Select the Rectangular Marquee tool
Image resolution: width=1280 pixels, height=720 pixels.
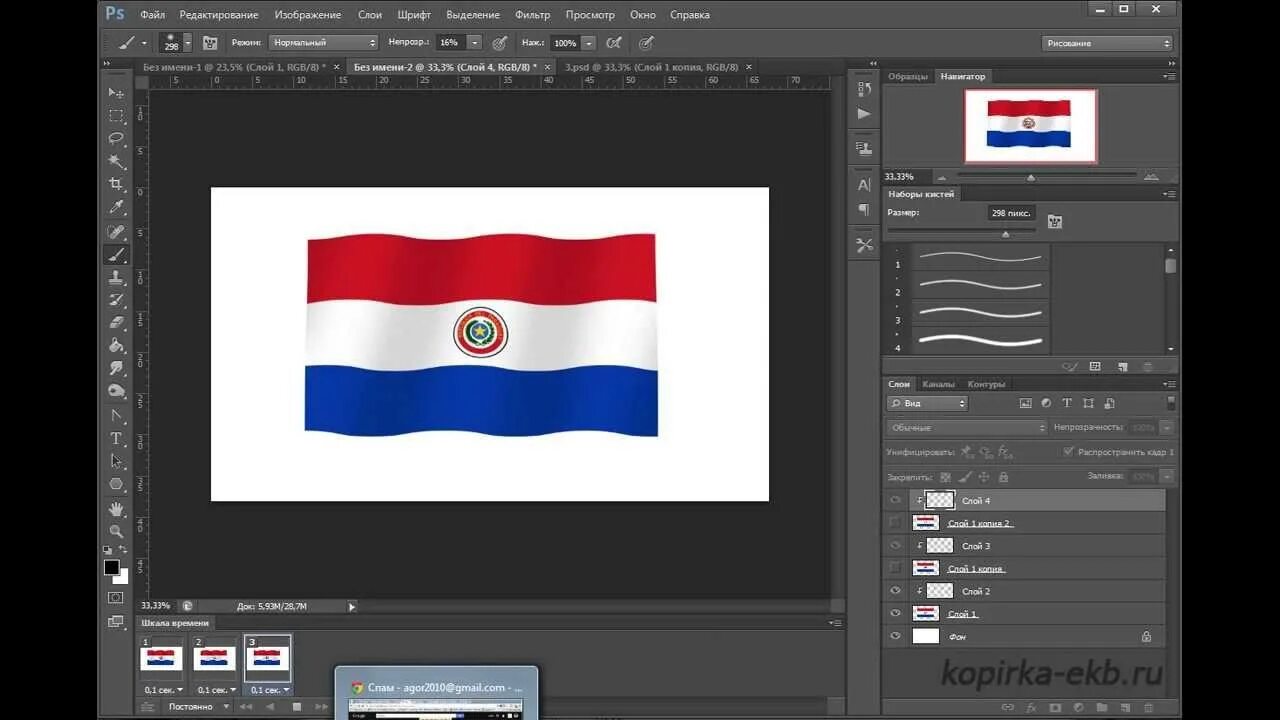[116, 115]
